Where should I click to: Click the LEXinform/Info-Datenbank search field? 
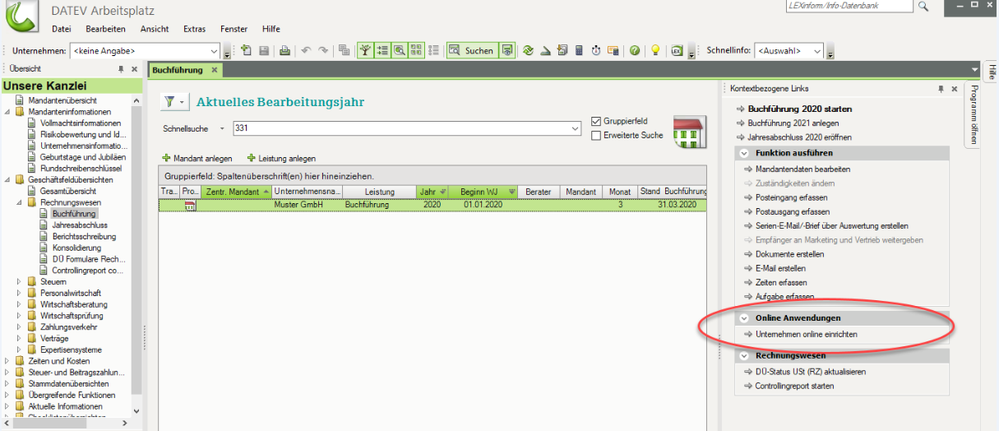pos(850,6)
